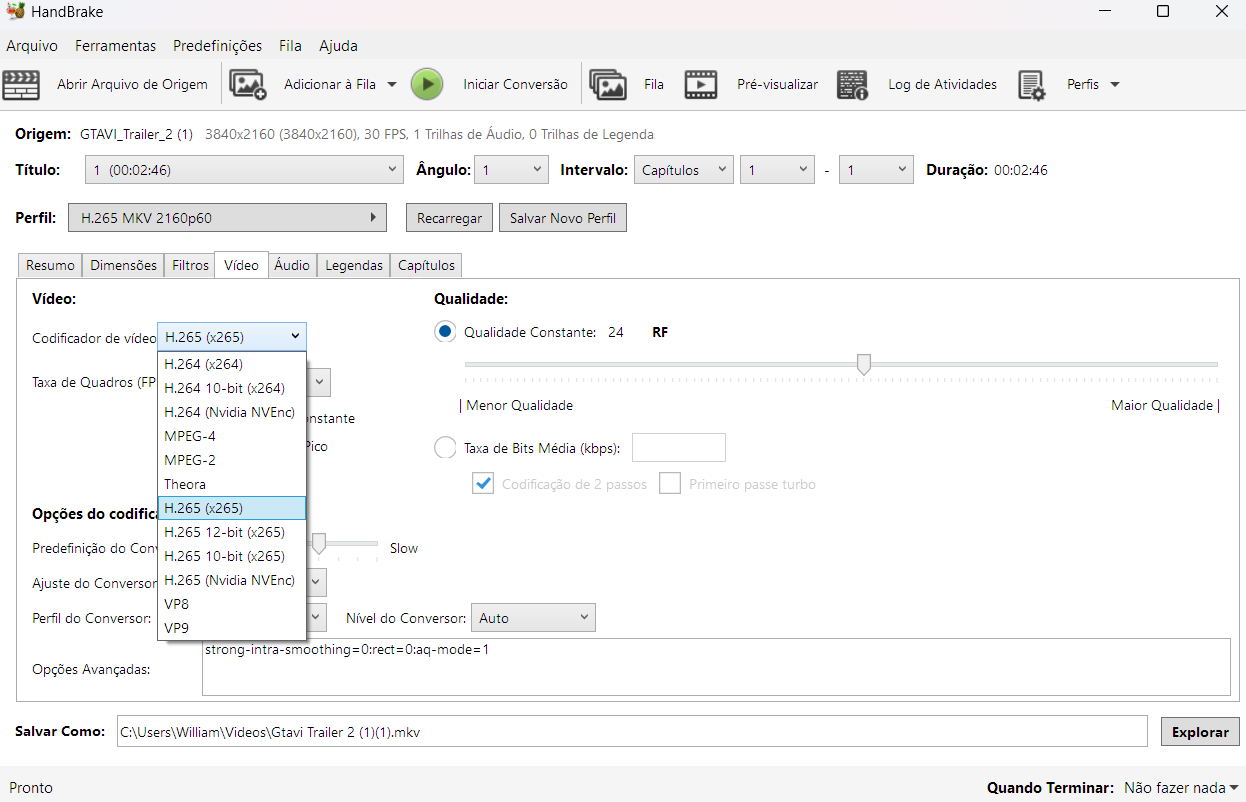The height and width of the screenshot is (802, 1246).
Task: Click the Salvar Novo Perfil button
Action: click(x=563, y=218)
